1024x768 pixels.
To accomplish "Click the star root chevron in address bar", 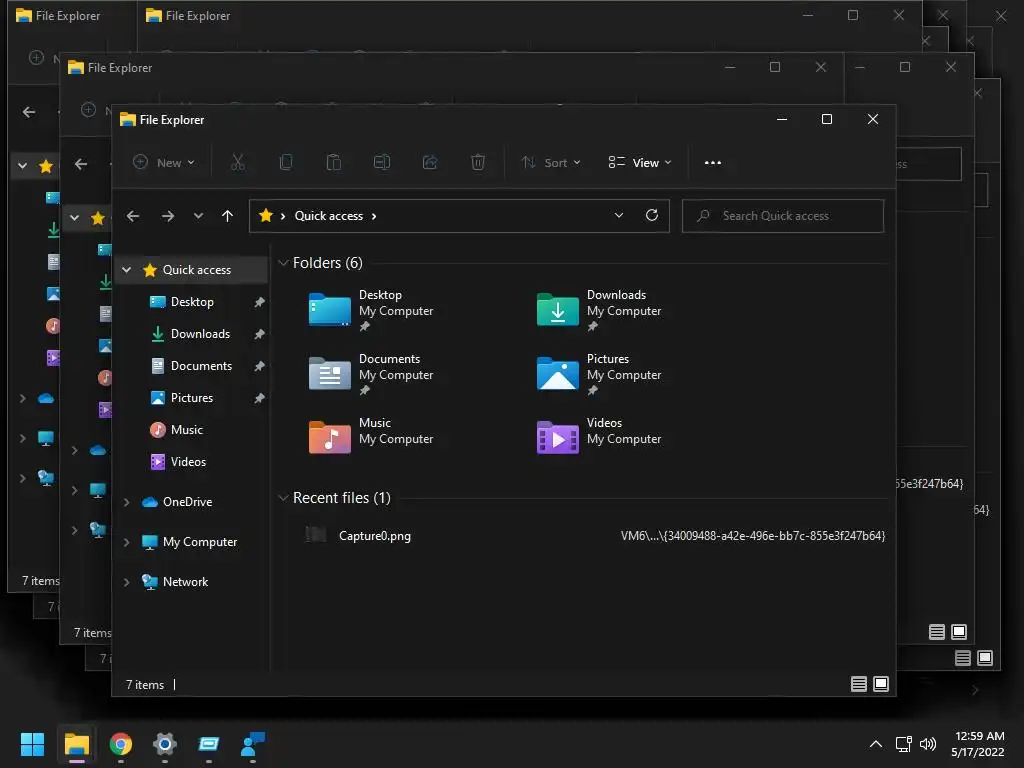I will [x=283, y=216].
